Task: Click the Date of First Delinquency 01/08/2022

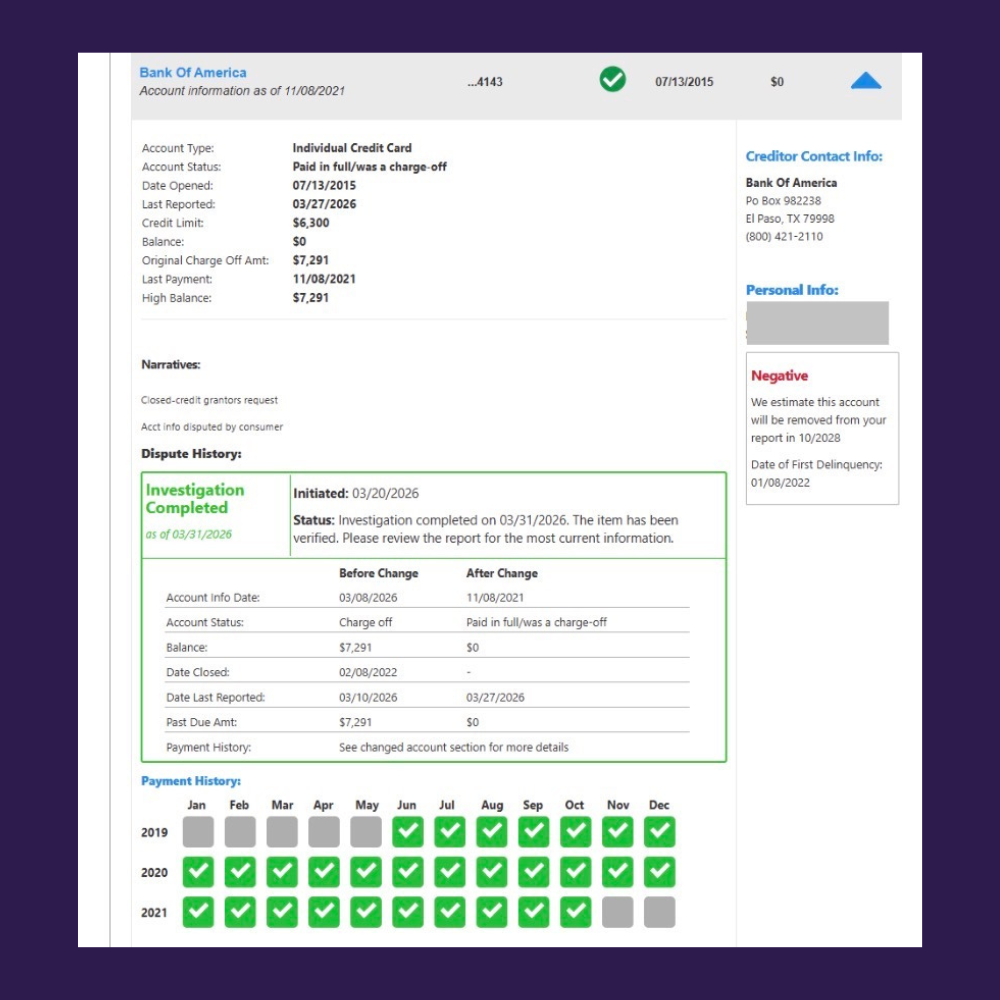Action: pyautogui.click(x=780, y=482)
